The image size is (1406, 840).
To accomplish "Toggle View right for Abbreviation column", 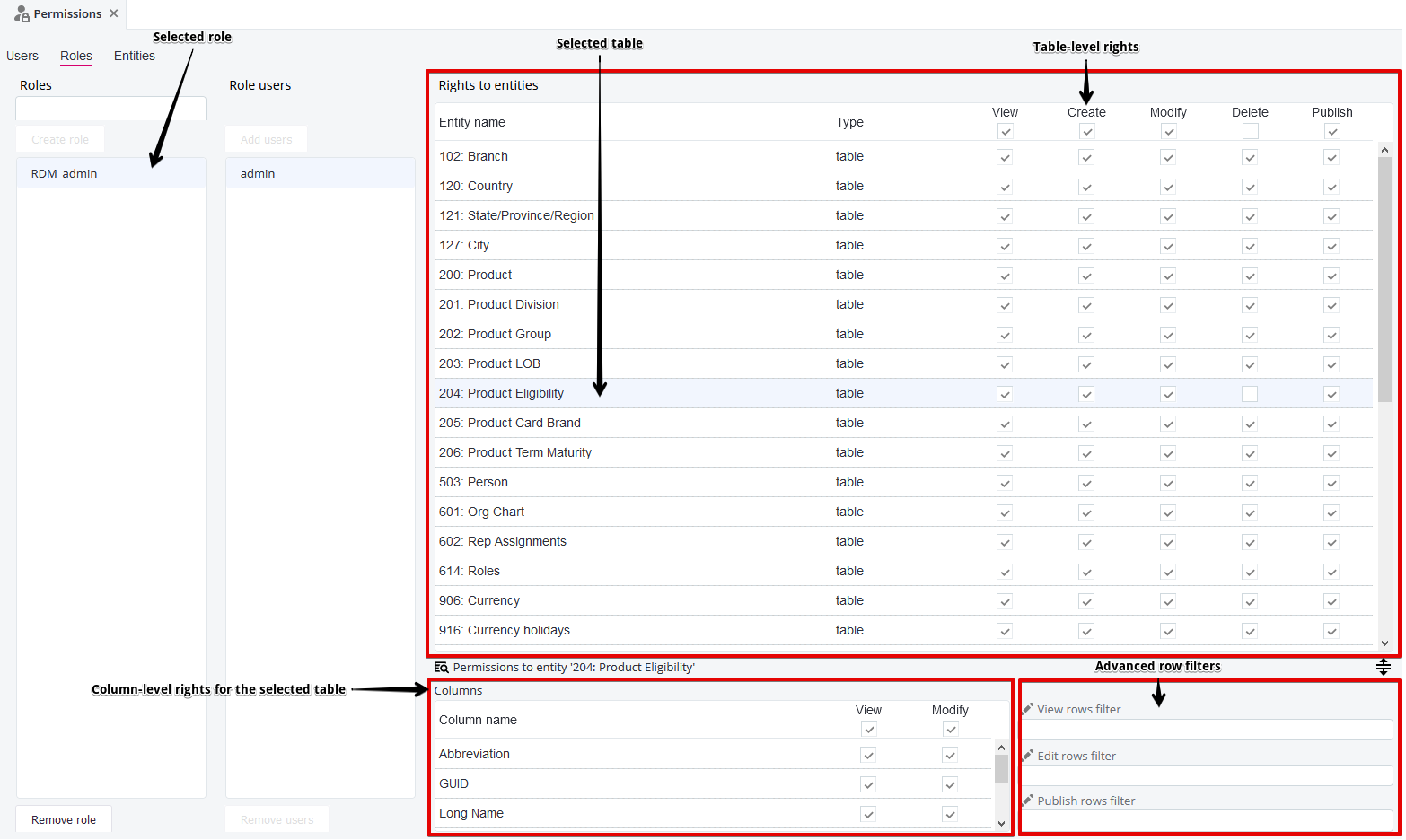I will coord(868,755).
